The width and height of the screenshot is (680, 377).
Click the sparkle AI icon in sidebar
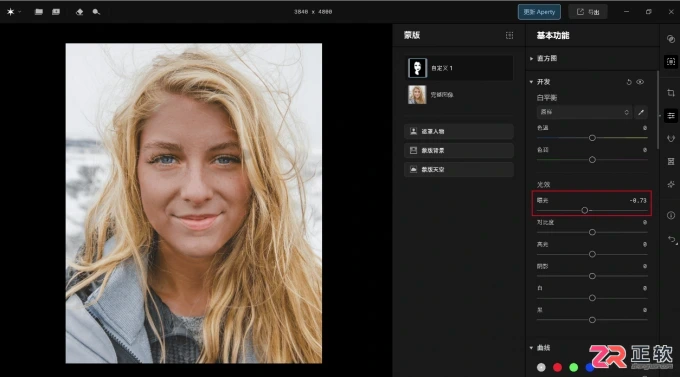coord(671,184)
